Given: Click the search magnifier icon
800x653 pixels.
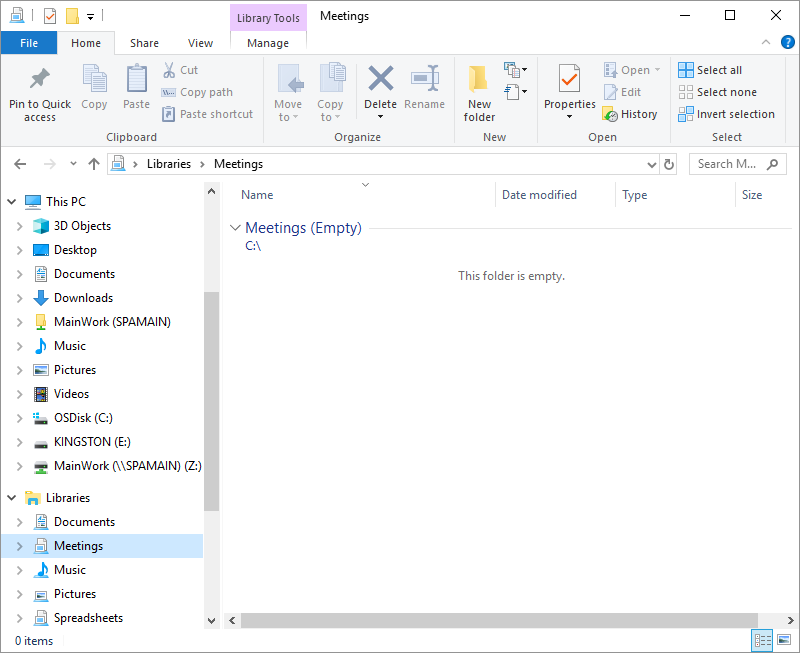Looking at the screenshot, I should 772,164.
